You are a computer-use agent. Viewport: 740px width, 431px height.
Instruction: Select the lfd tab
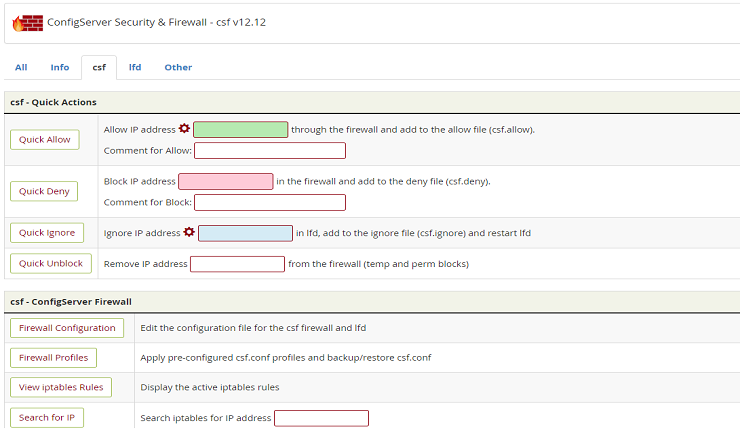click(x=135, y=67)
